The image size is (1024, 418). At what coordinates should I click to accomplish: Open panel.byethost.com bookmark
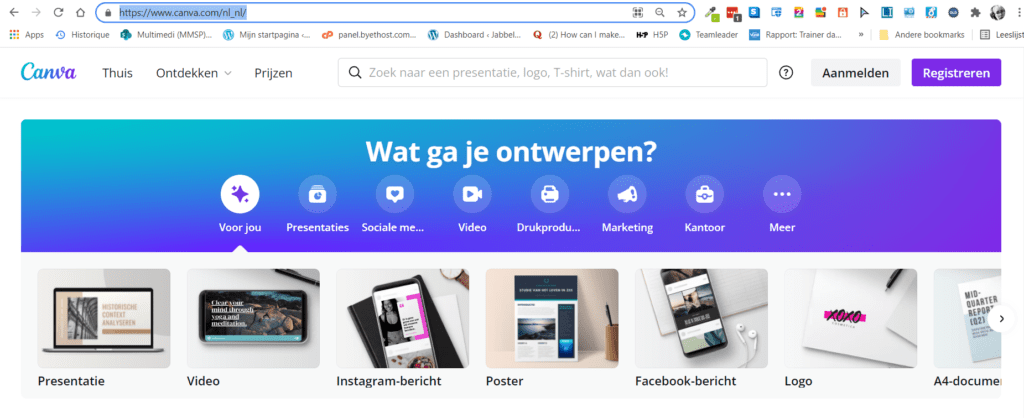pyautogui.click(x=369, y=35)
